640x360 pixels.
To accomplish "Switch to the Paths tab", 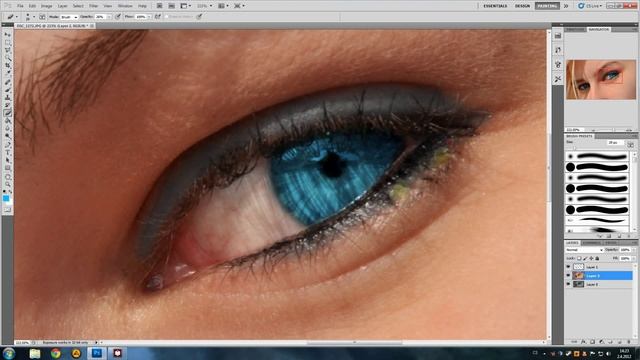I will point(611,243).
